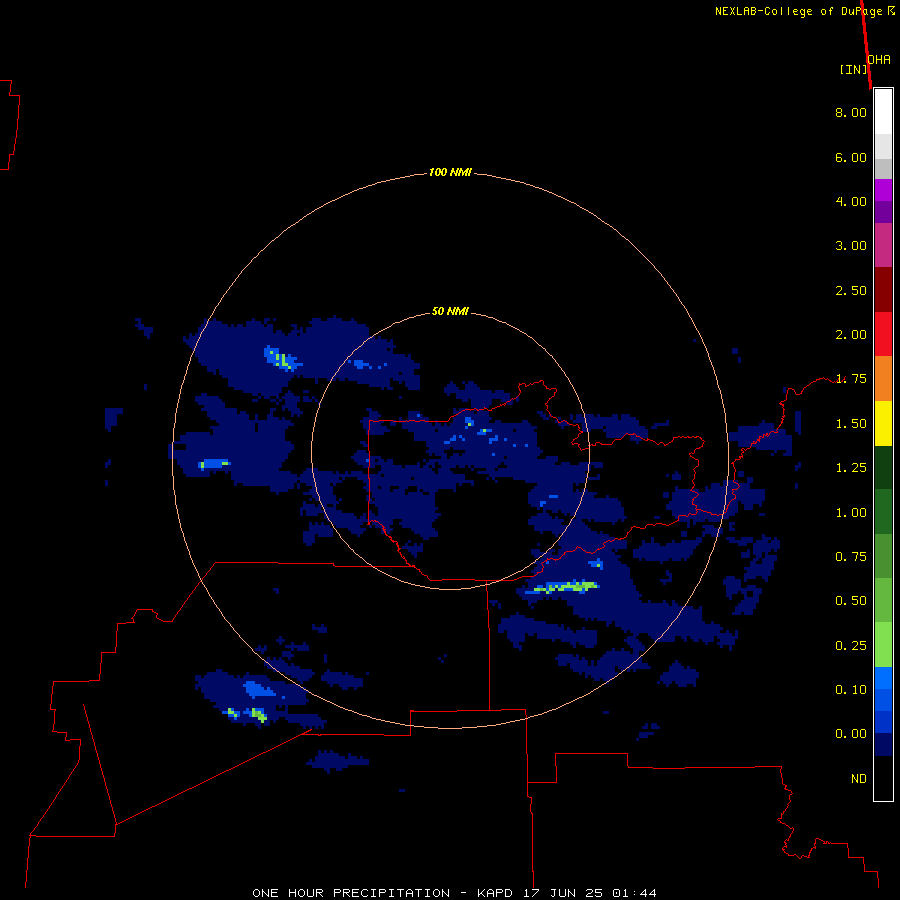Screen dimensions: 900x900
Task: Click the 0.10 legend value
Action: 851,690
